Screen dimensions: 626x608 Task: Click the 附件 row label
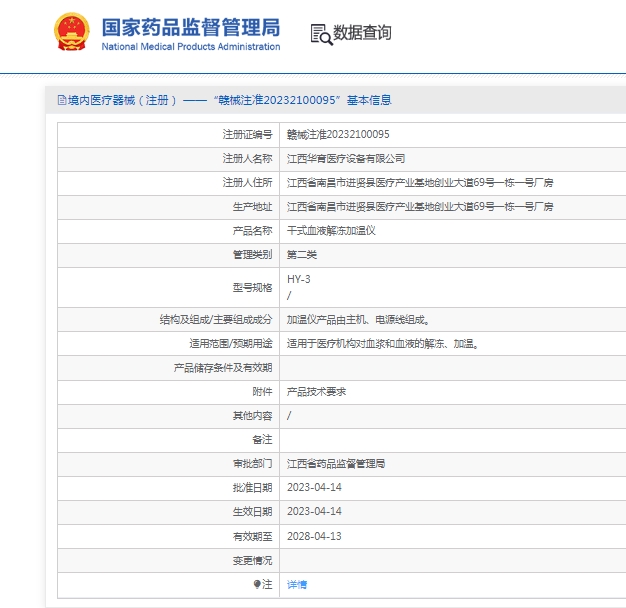(x=262, y=392)
